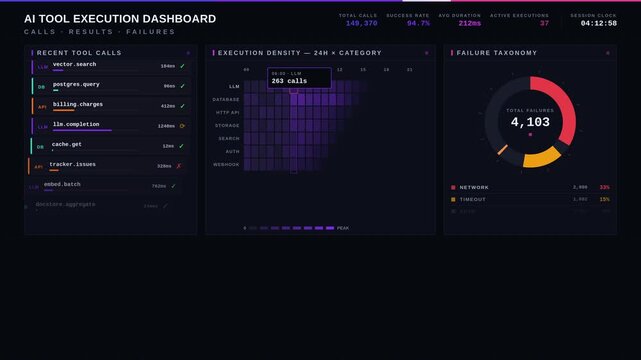Click the 33% value in NETWORK row
The width and height of the screenshot is (641, 360).
605,188
